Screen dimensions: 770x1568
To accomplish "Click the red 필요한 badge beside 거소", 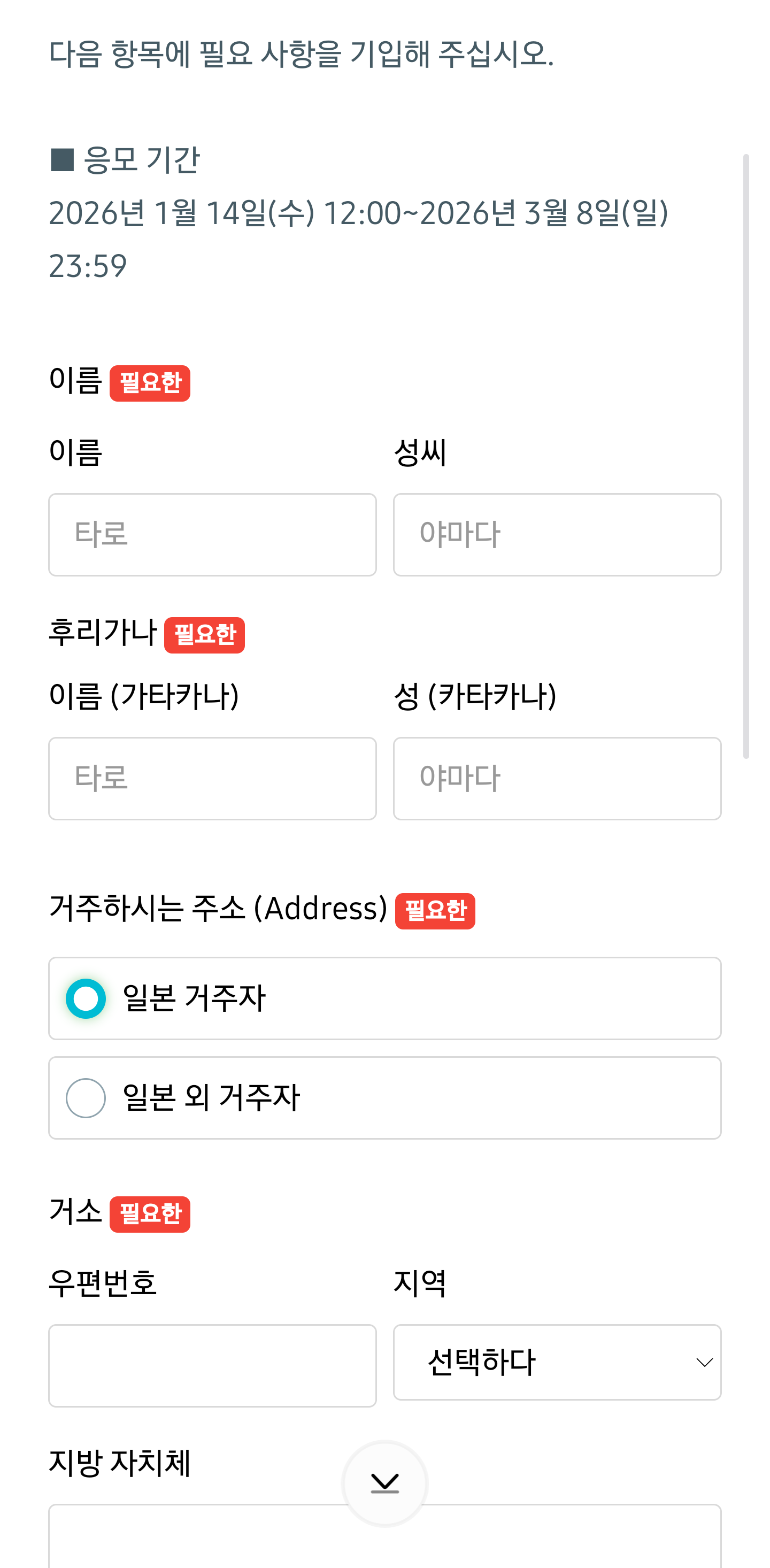I will (x=150, y=1214).
